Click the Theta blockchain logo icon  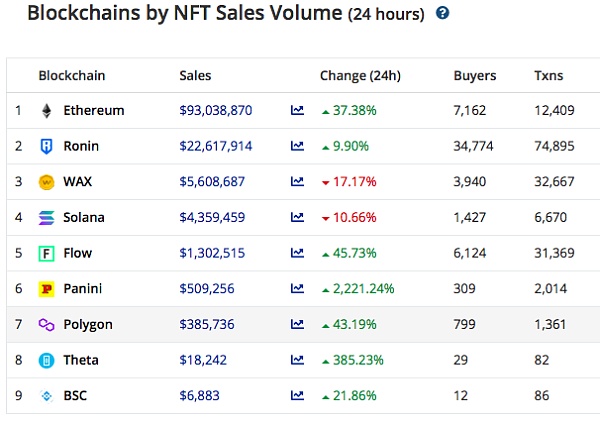46,360
